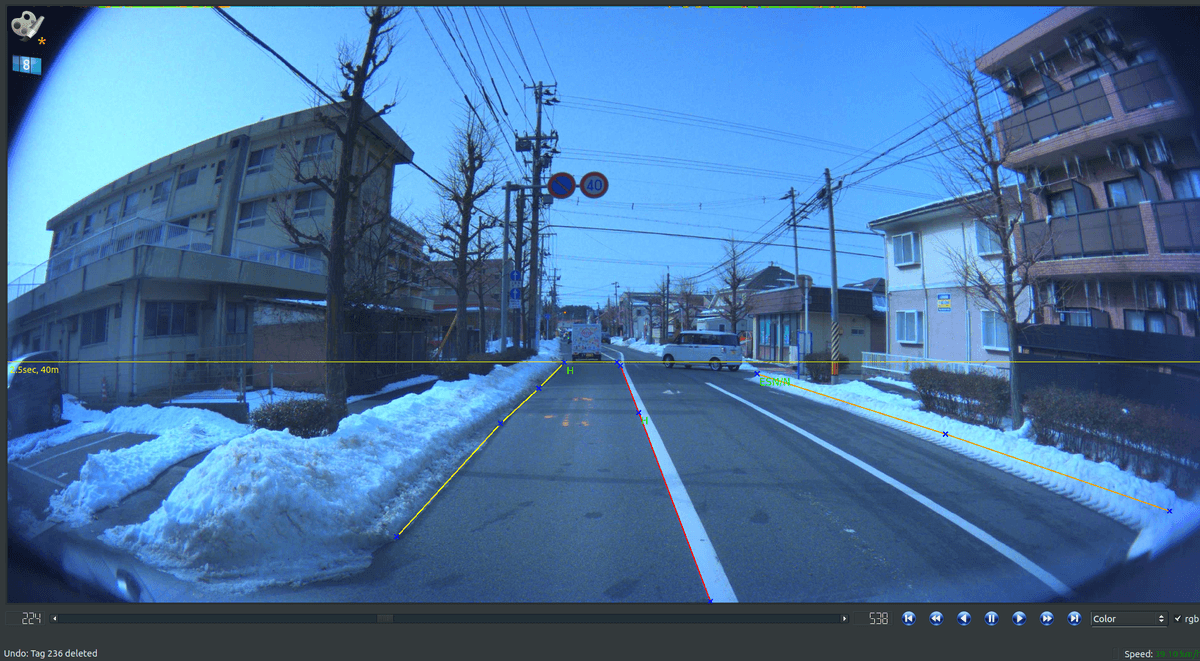The width and height of the screenshot is (1200, 661).
Task: Open the Color mode dropdown
Action: coord(1129,619)
